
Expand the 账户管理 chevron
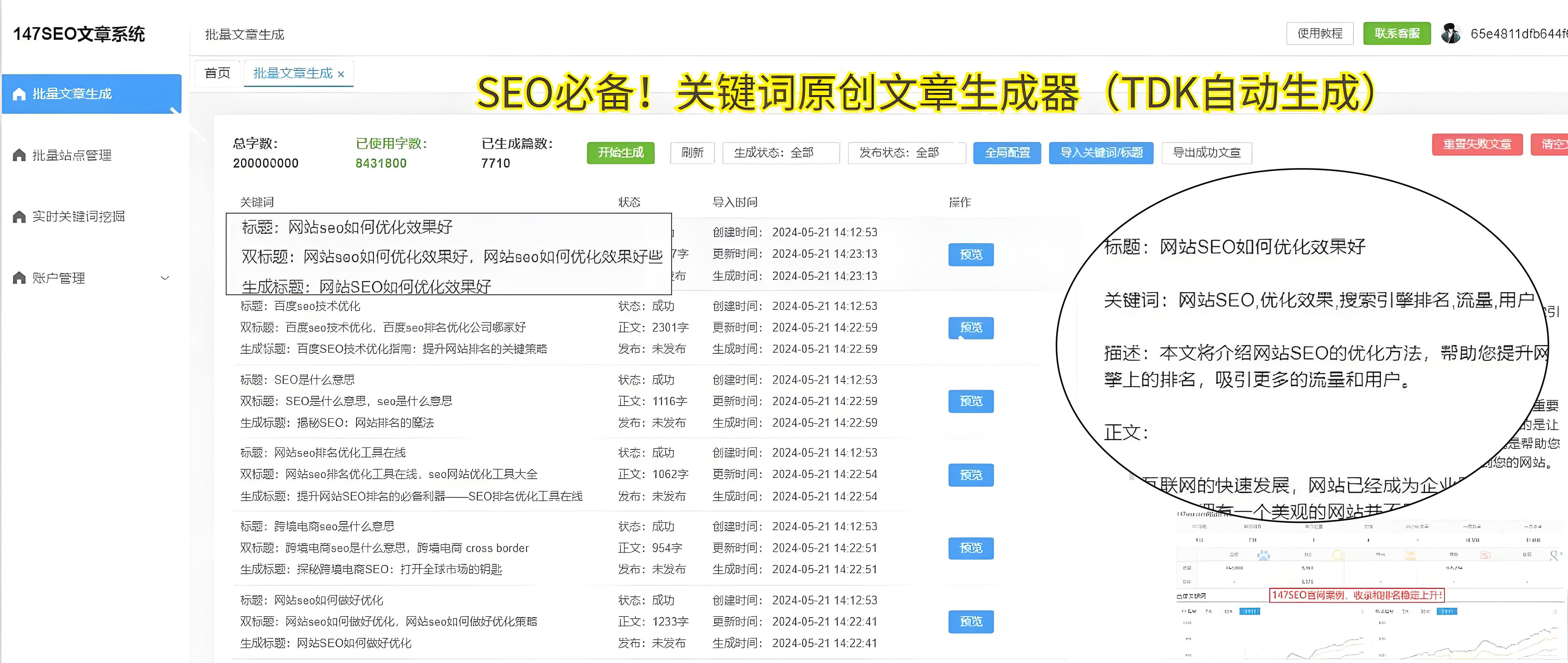(x=165, y=278)
